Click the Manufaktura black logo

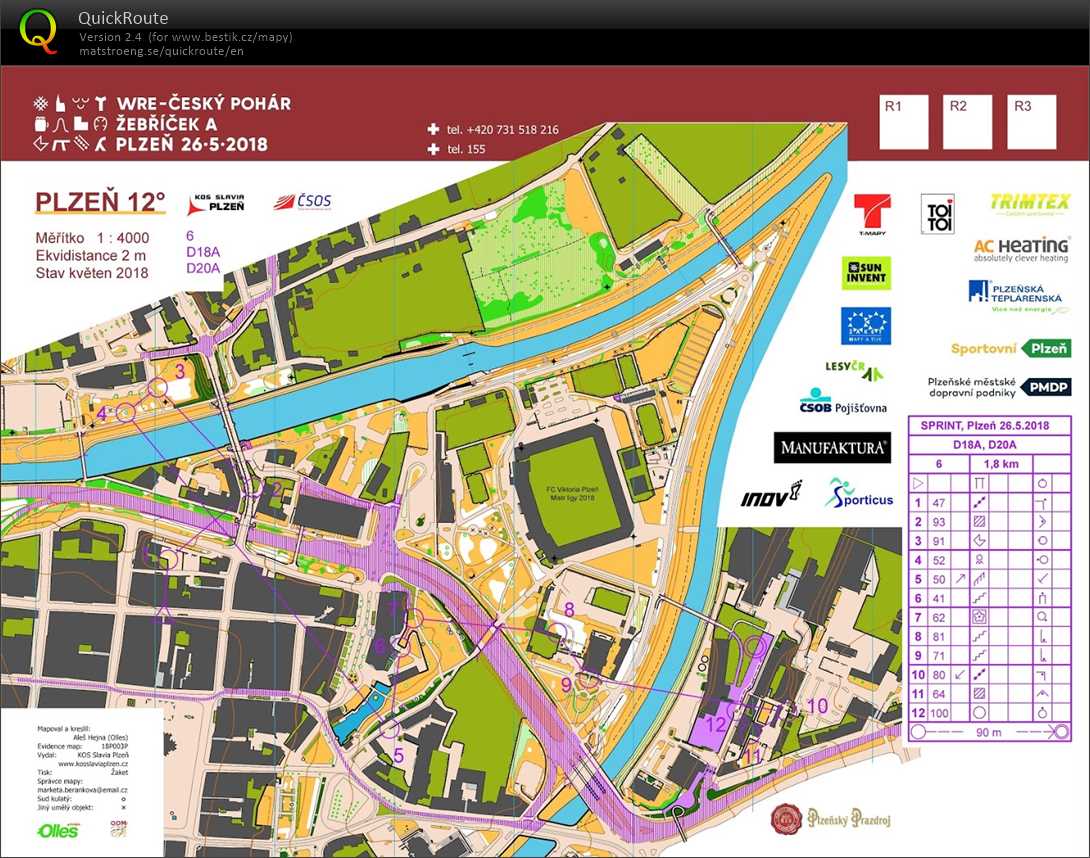pos(832,447)
